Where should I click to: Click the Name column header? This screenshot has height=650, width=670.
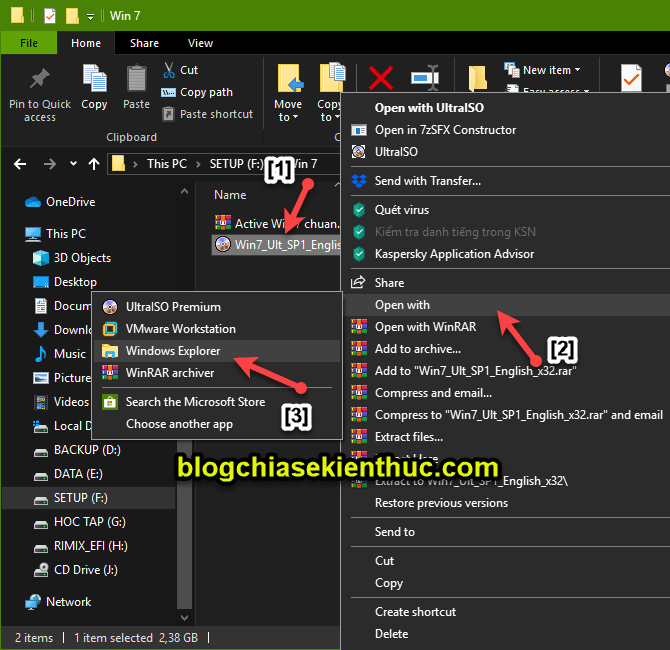tap(230, 195)
